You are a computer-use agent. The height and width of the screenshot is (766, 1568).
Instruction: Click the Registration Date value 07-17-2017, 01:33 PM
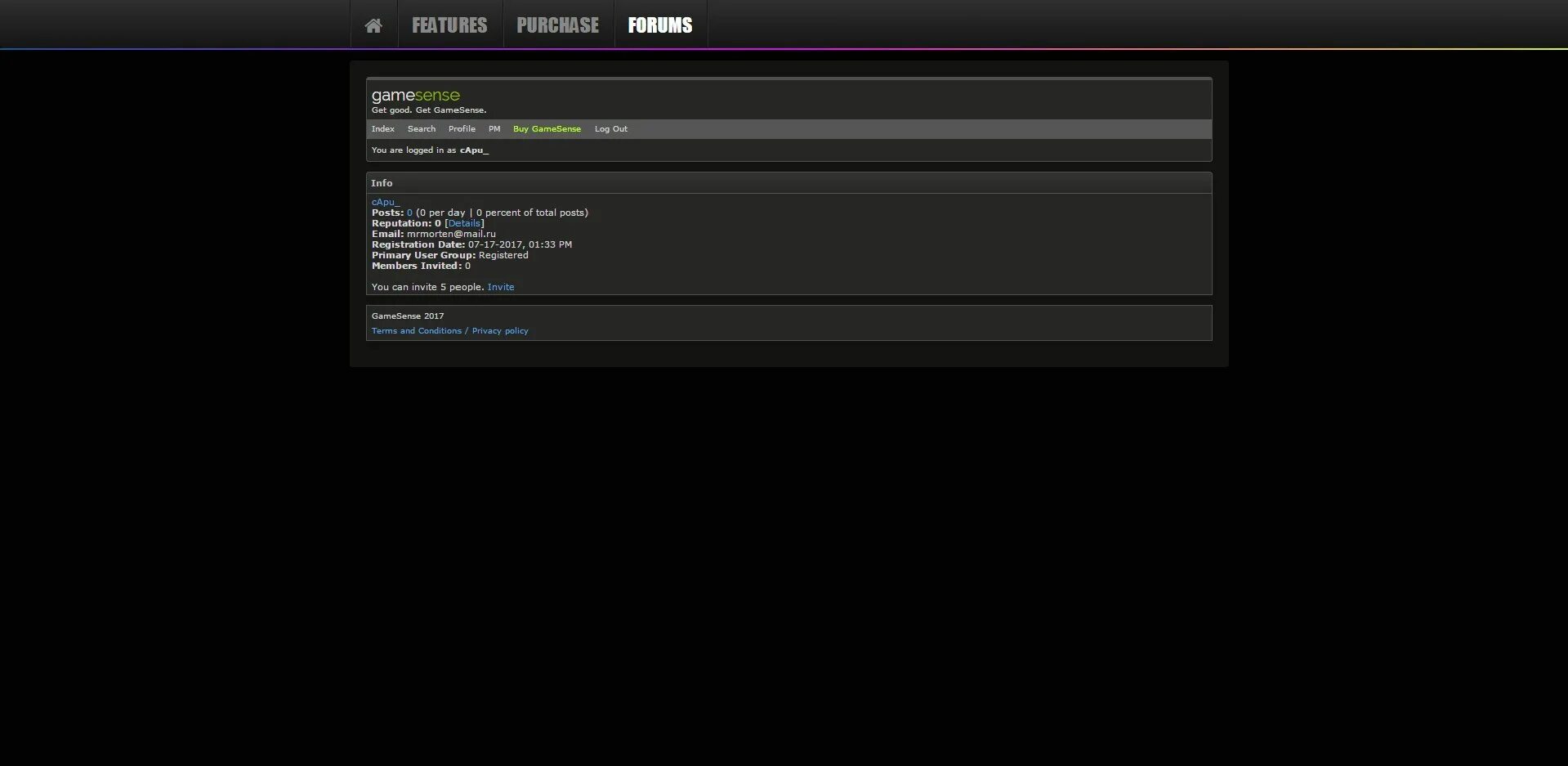tap(520, 244)
